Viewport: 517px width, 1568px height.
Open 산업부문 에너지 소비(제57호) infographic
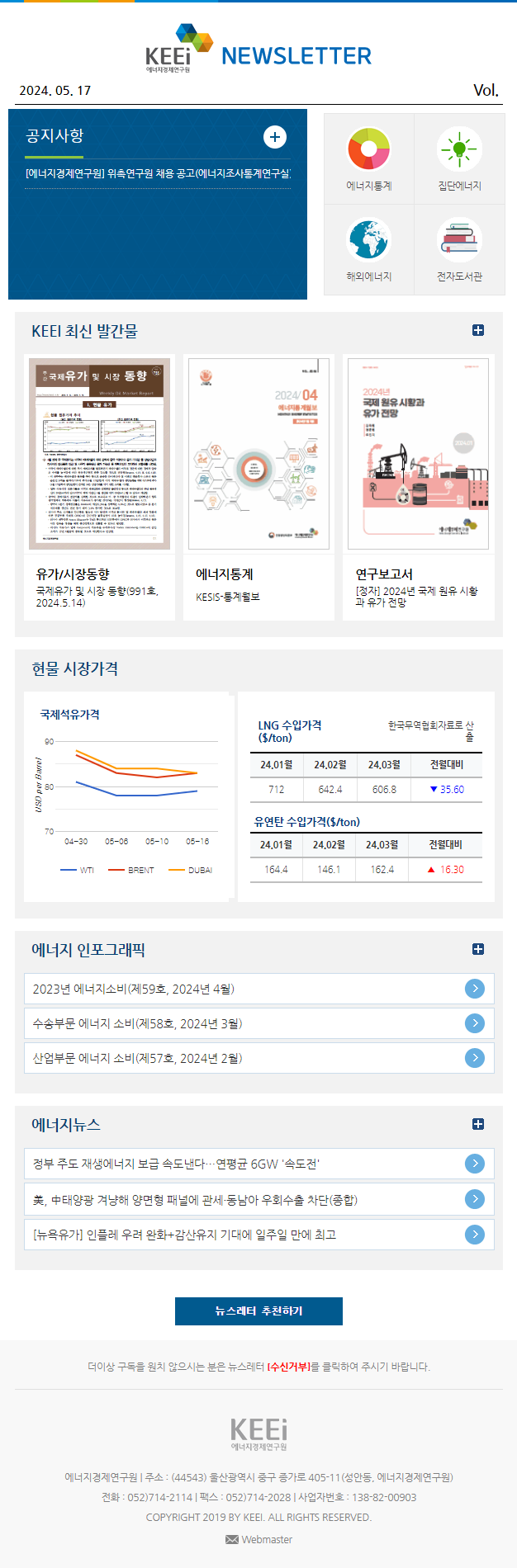coord(138,1058)
